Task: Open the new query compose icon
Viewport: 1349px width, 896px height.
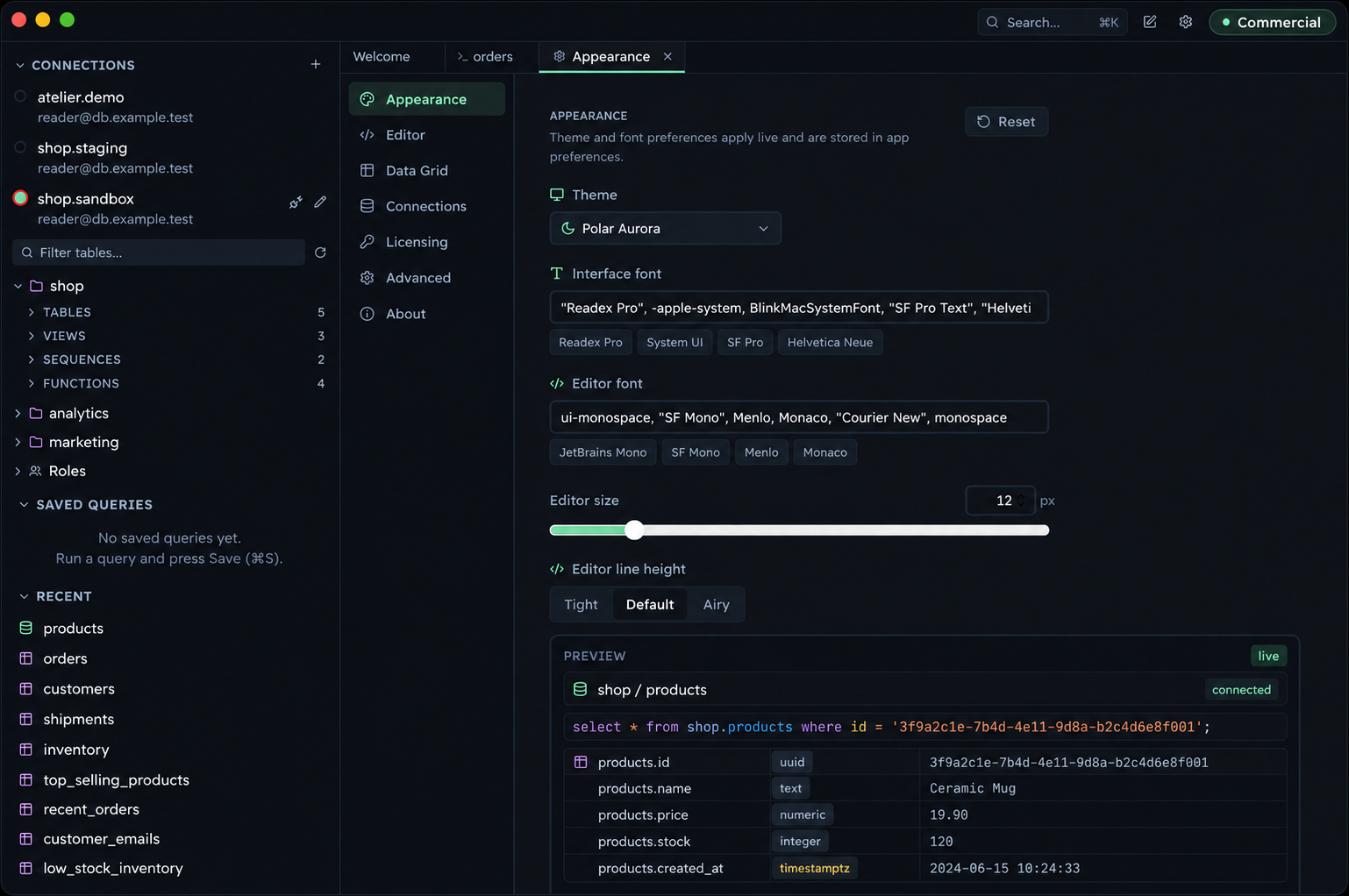Action: pyautogui.click(x=1150, y=22)
